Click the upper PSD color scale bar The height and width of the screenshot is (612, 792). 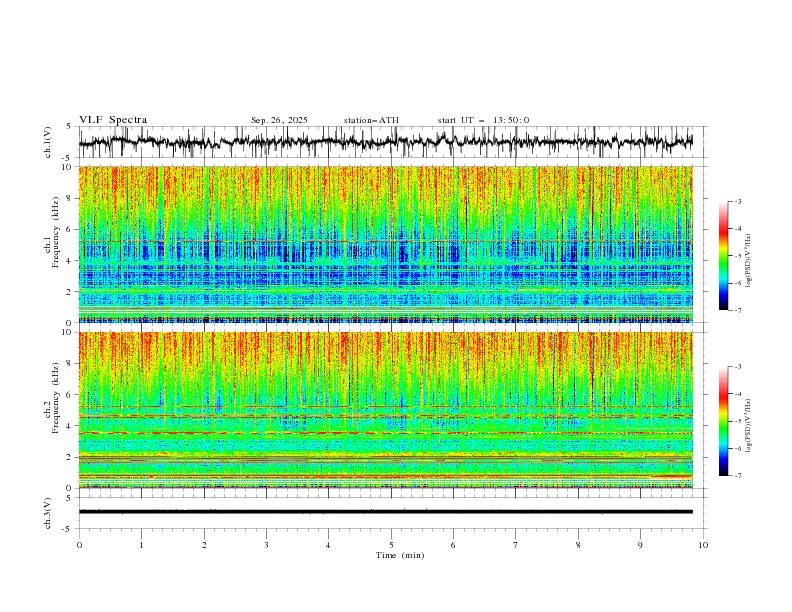[723, 256]
